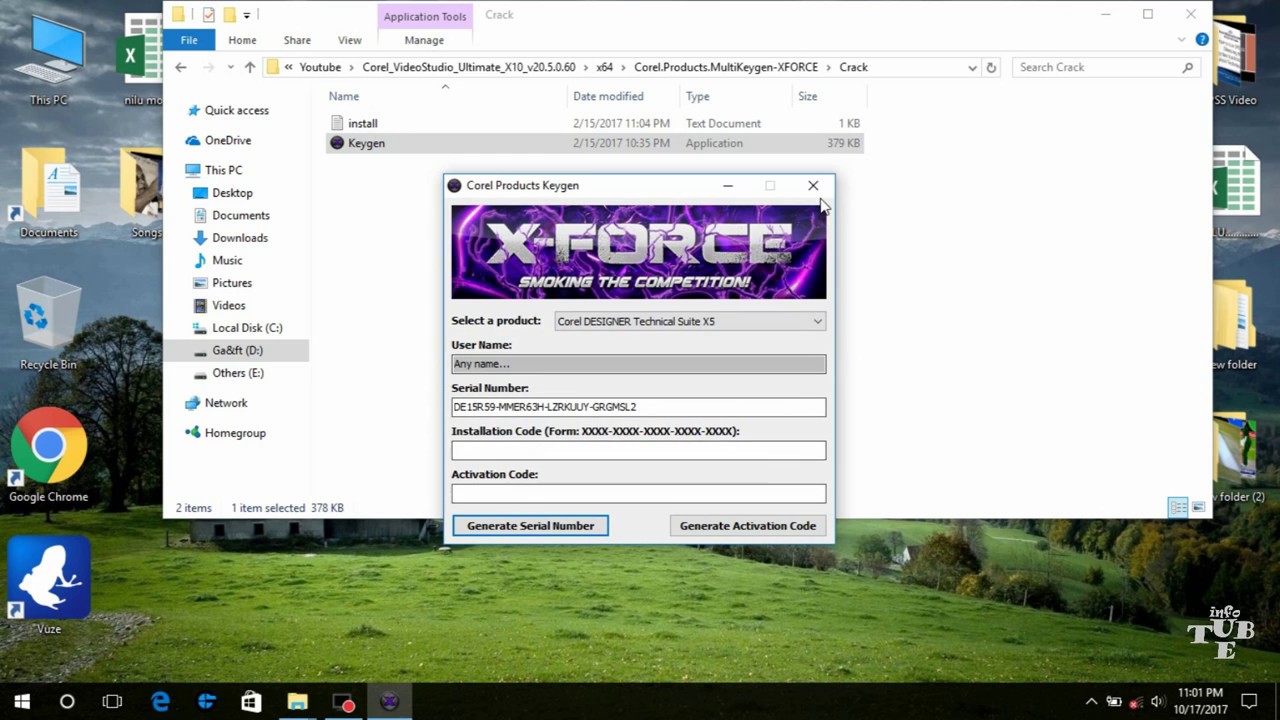This screenshot has width=1280, height=720.
Task: Switch to large icons view
Action: tap(1198, 507)
